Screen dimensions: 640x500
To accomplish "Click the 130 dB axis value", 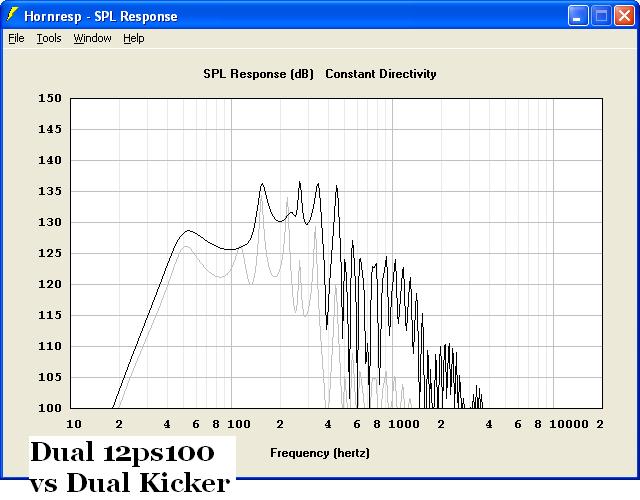I will (x=50, y=222).
